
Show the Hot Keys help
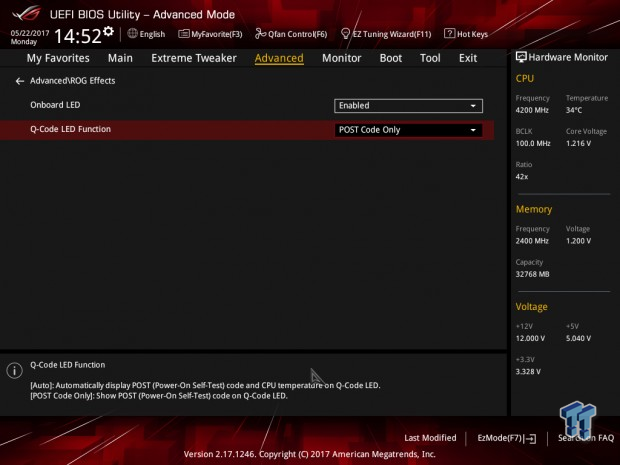(x=466, y=34)
